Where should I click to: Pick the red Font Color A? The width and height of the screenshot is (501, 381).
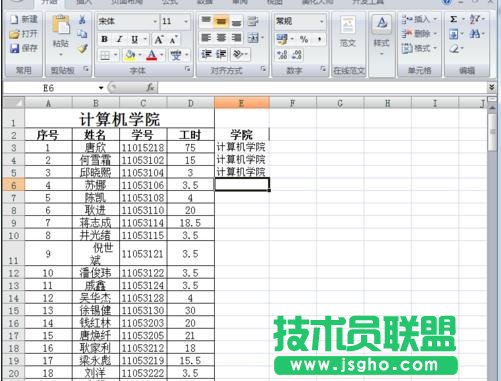(x=152, y=55)
